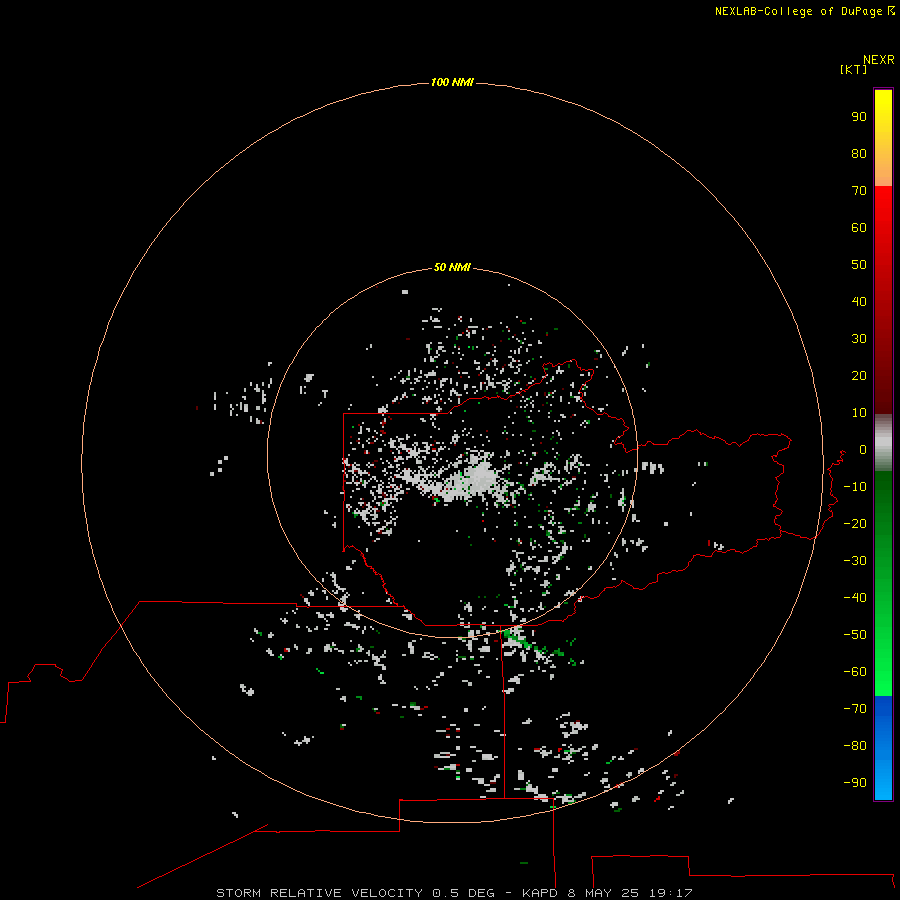Click the NEXR legend heading
The height and width of the screenshot is (900, 900).
tap(878, 59)
